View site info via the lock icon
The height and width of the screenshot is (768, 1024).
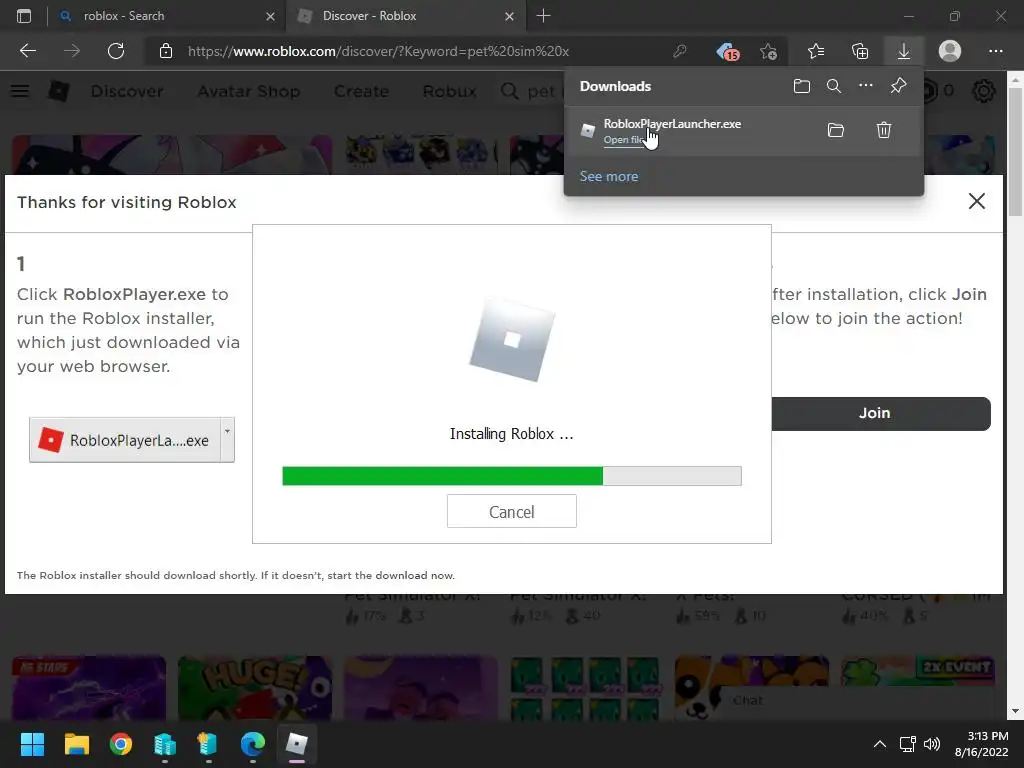(166, 51)
